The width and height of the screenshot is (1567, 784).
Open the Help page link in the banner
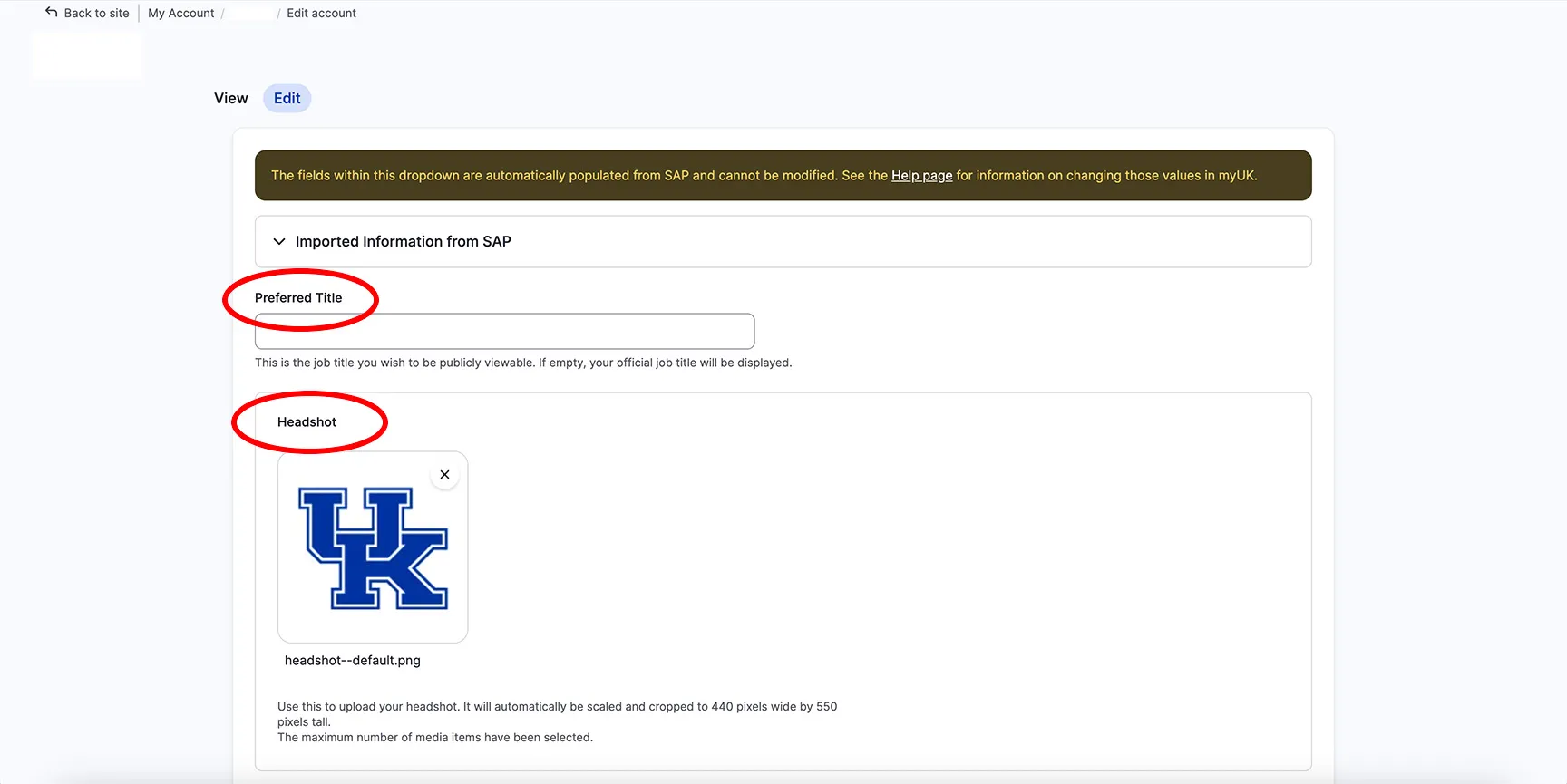coord(921,176)
